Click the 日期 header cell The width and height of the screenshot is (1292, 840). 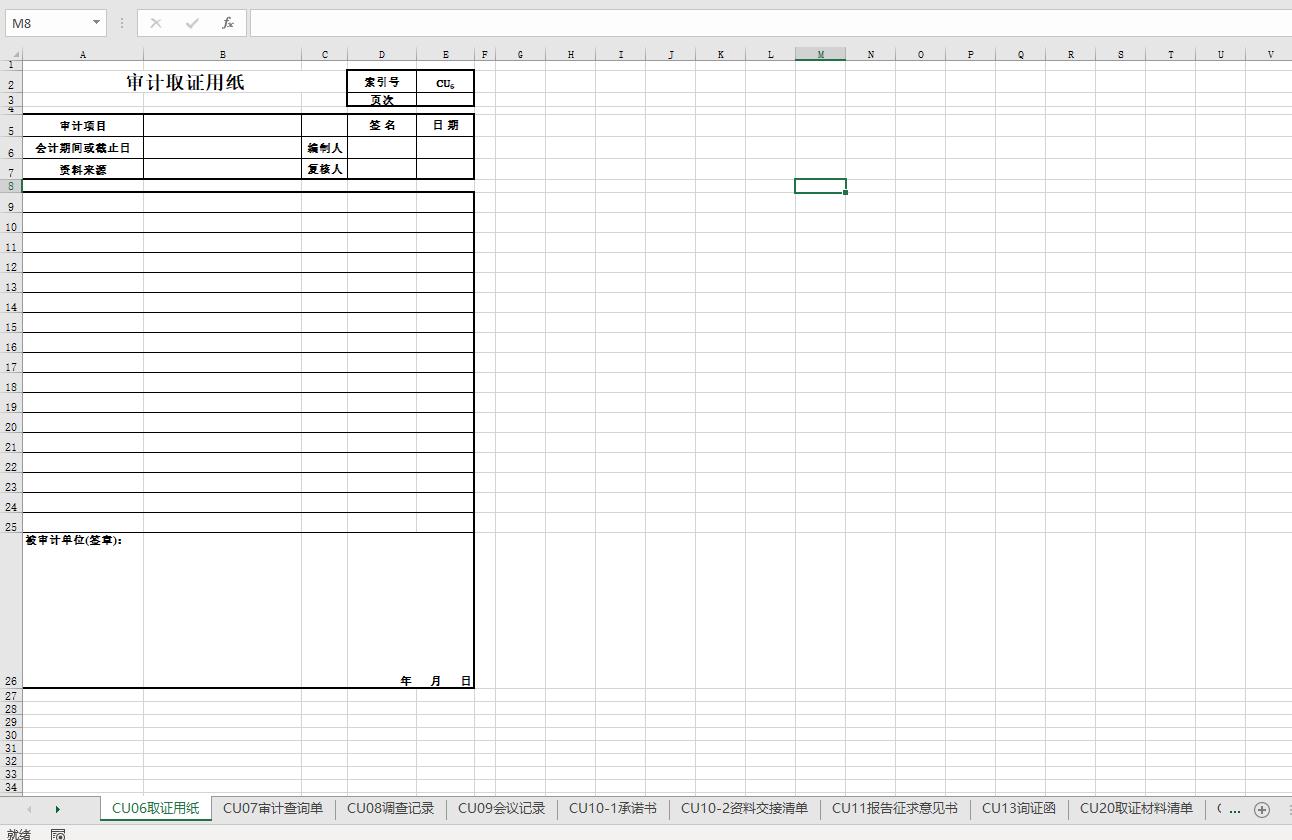[445, 126]
